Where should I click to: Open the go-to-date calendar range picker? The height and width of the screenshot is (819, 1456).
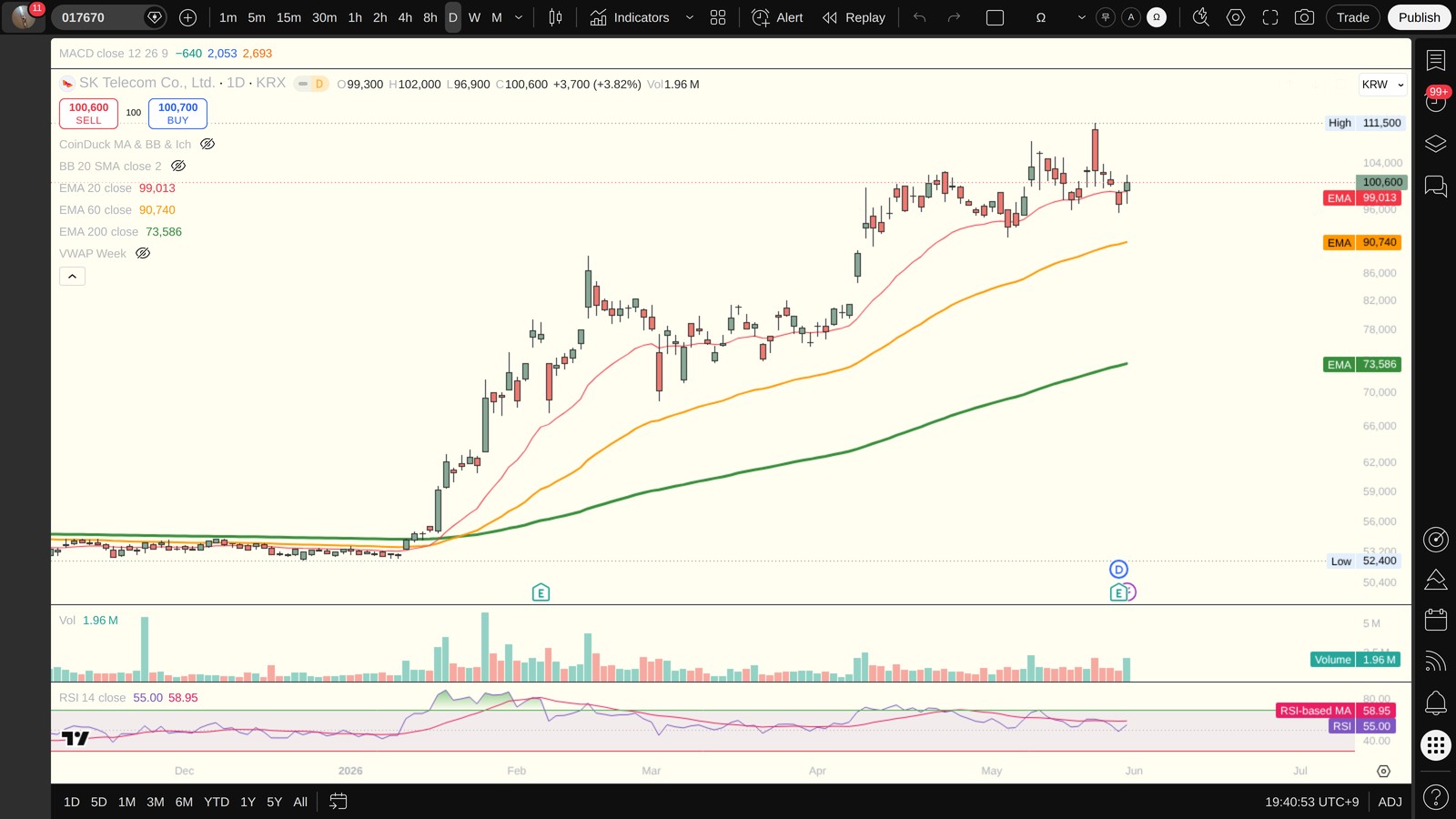click(338, 802)
